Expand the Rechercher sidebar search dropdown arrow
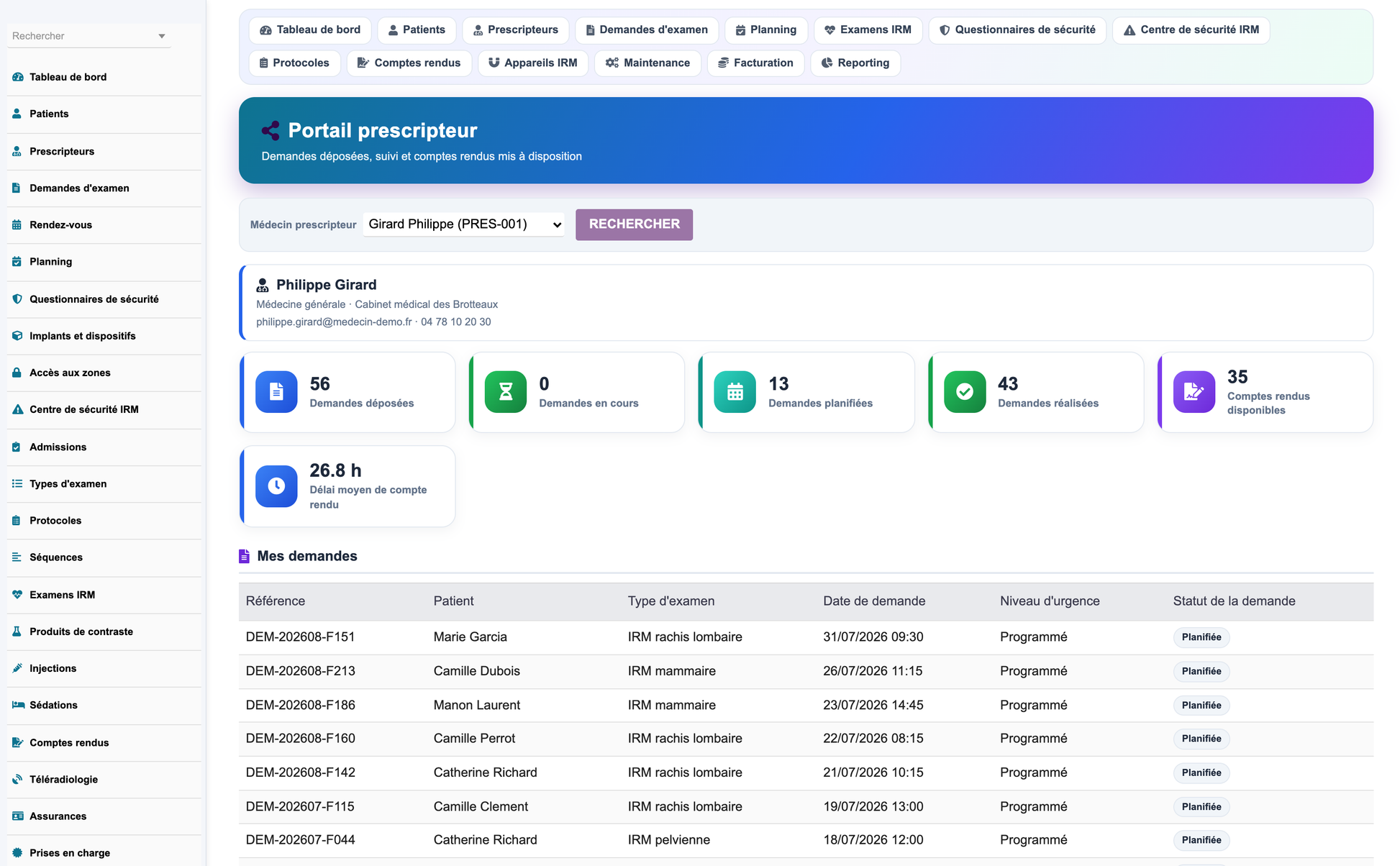This screenshot has width=1400, height=866. click(x=162, y=36)
